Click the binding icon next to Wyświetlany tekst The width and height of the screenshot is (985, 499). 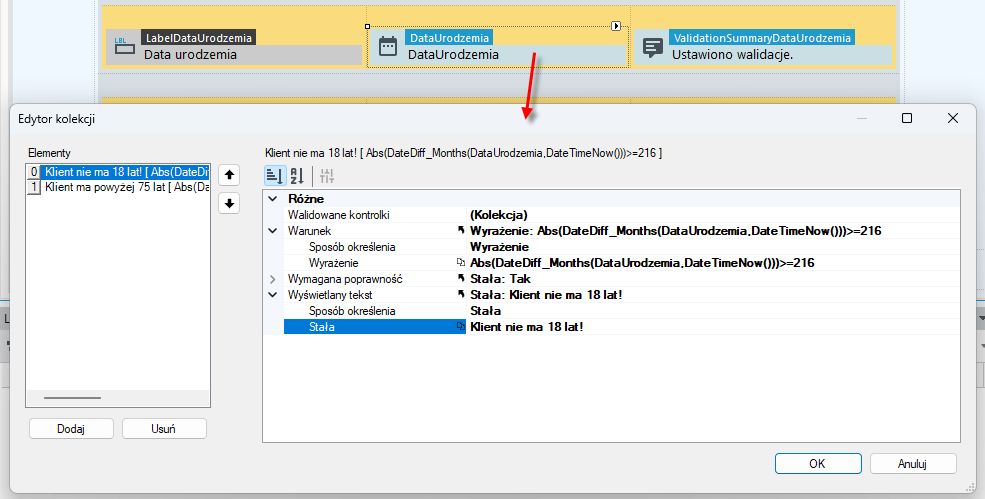pyautogui.click(x=462, y=295)
